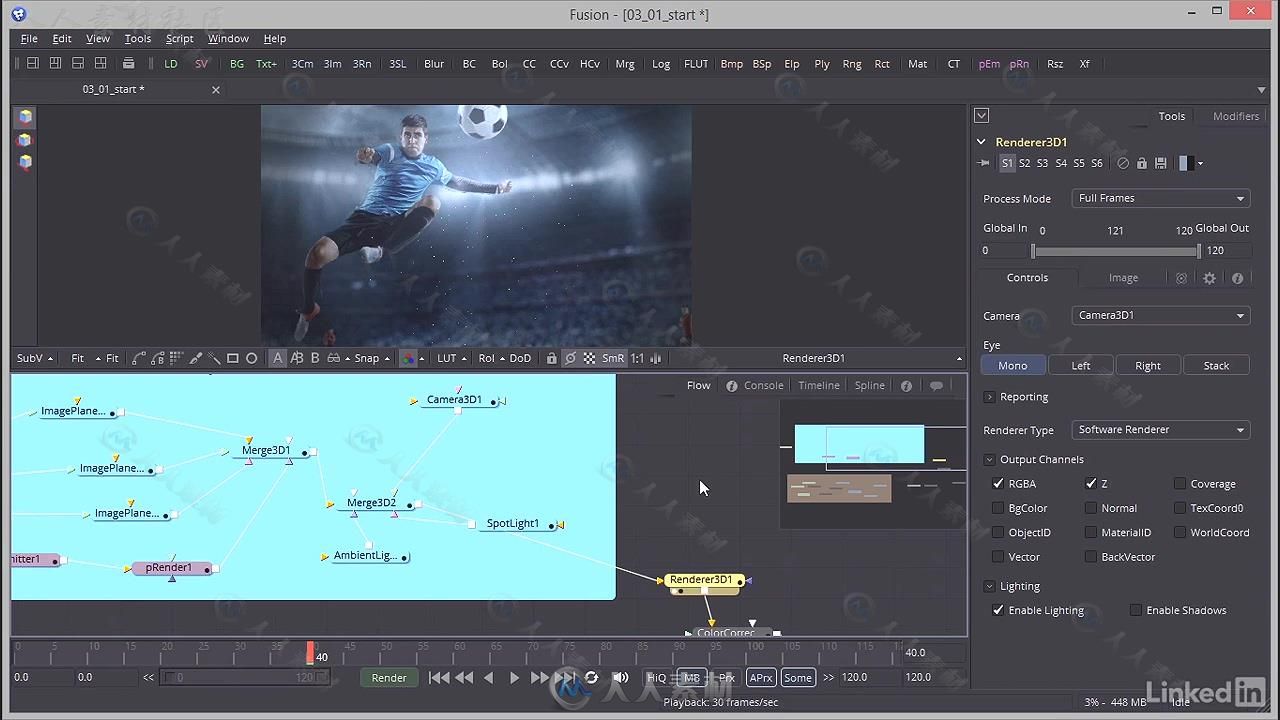Open the Tools menu

138,38
